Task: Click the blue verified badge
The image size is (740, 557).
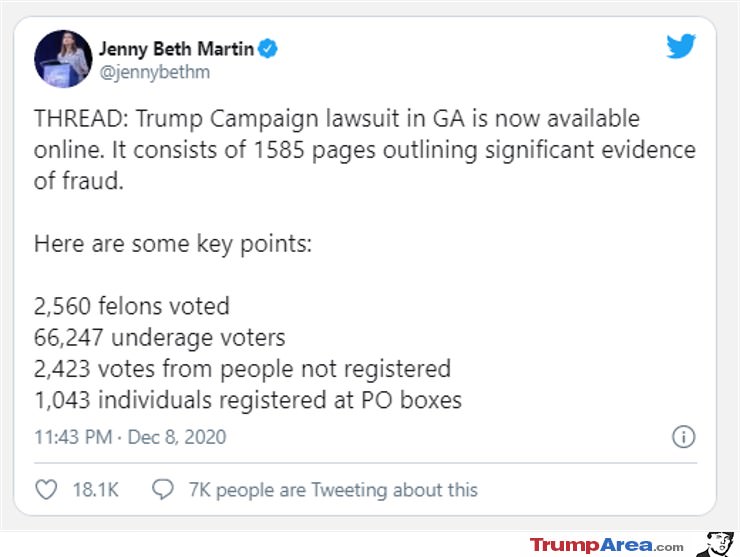Action: point(268,48)
